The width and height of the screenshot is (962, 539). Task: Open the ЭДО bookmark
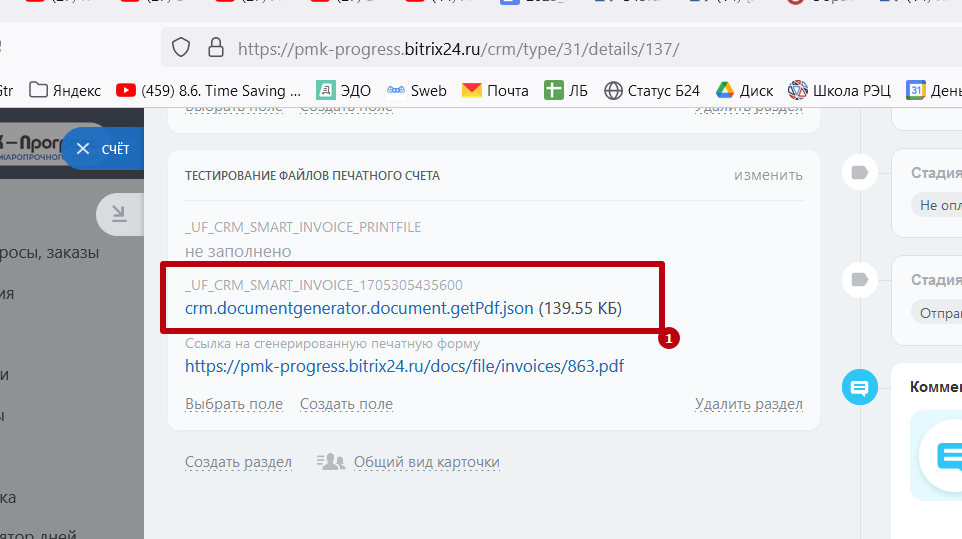point(343,91)
